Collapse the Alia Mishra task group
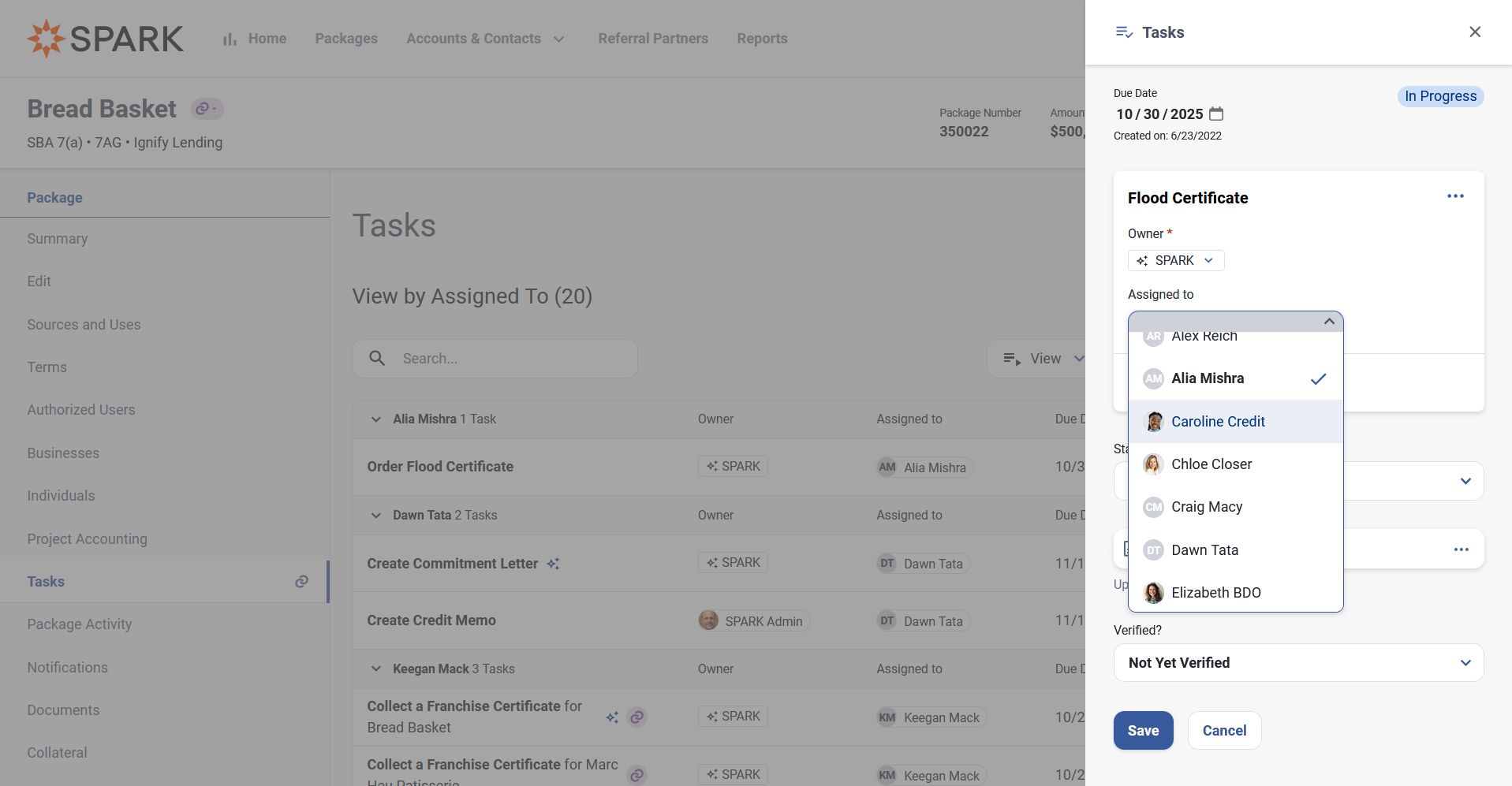Viewport: 1512px width, 786px height. point(376,419)
